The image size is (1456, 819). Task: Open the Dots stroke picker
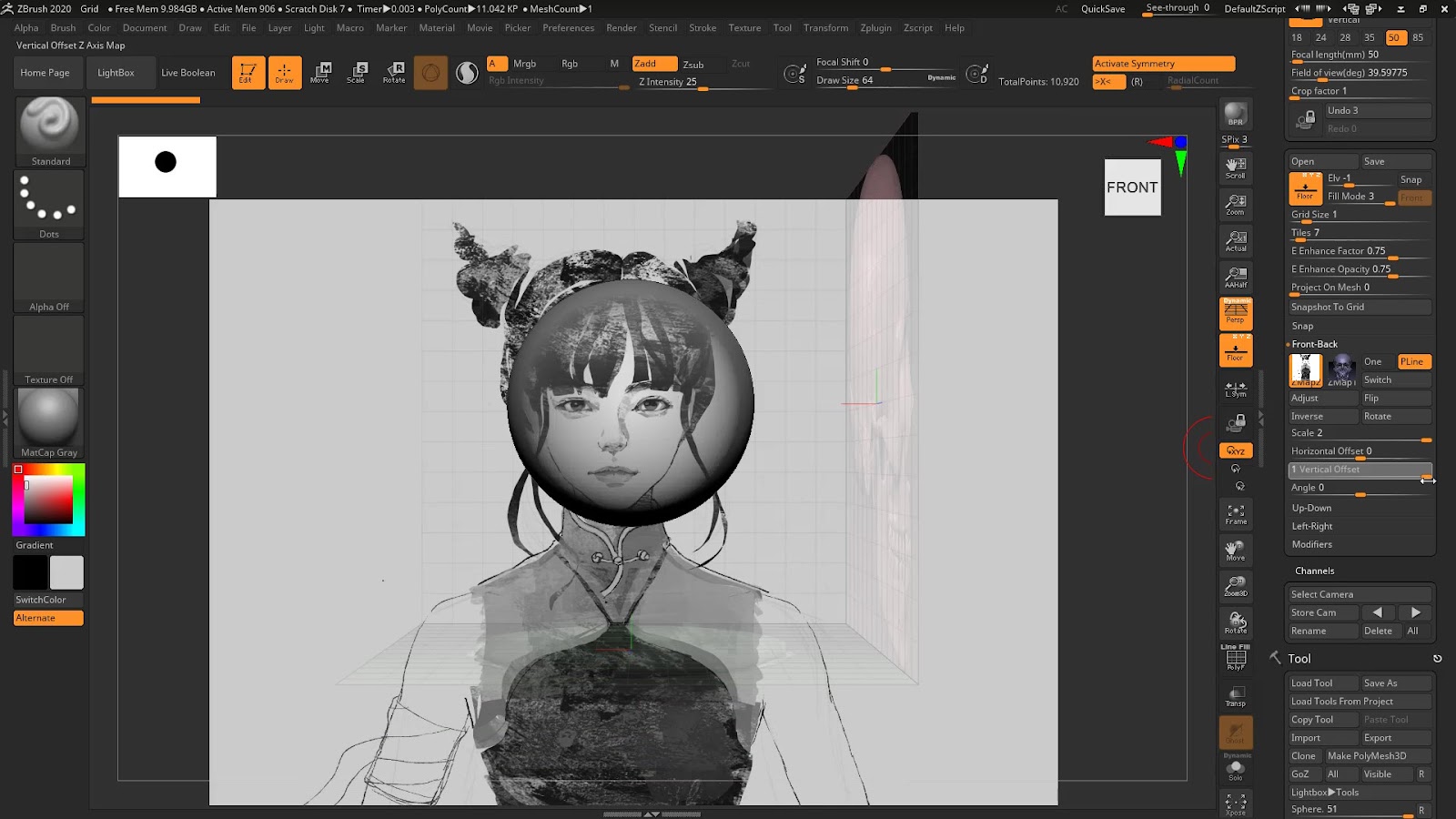coord(49,205)
